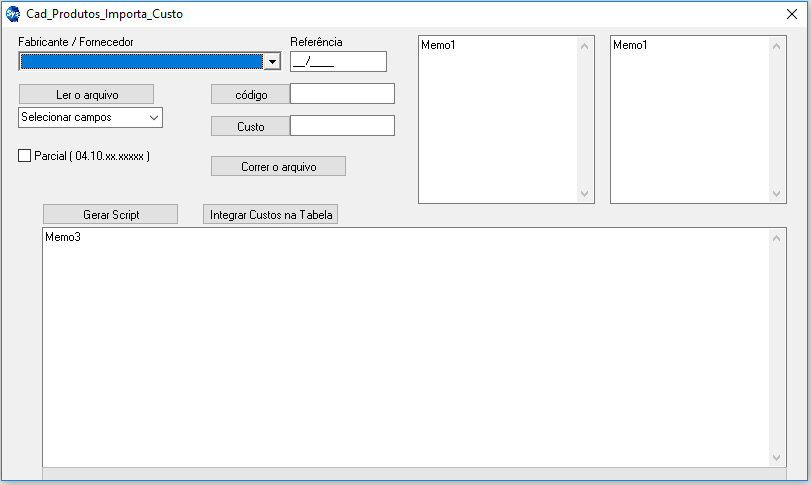The width and height of the screenshot is (811, 485).
Task: Focus the text field beside código
Action: click(342, 94)
